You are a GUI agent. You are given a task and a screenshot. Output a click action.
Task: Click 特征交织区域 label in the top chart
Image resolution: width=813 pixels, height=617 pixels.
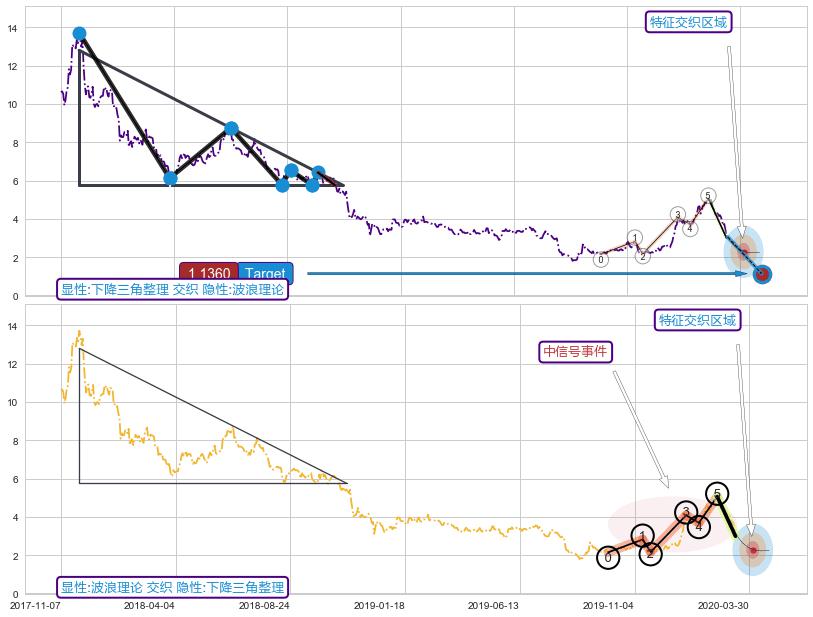tap(689, 22)
